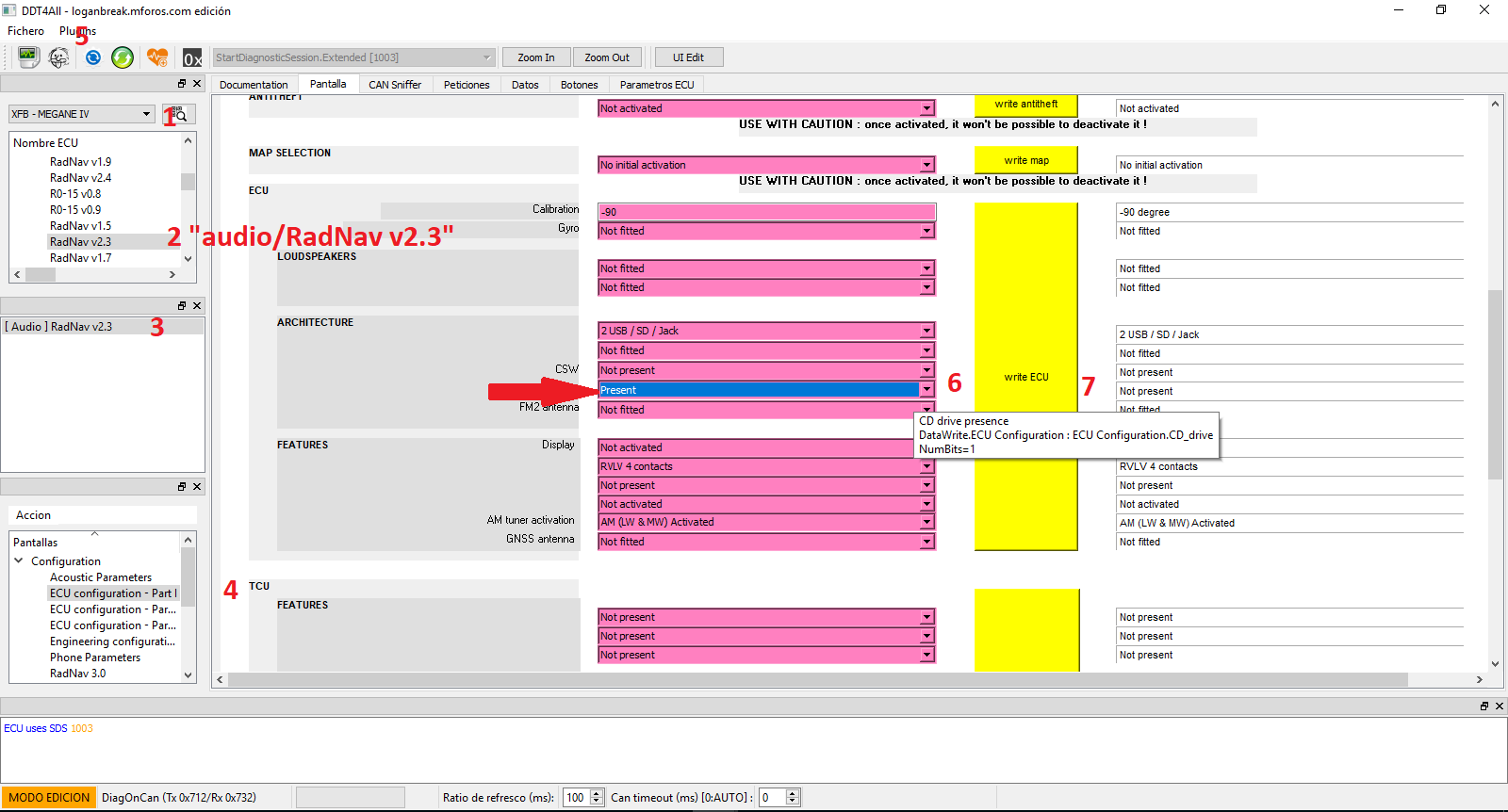Click the green auto-refresh icon
Image resolution: width=1508 pixels, height=812 pixels.
[x=123, y=57]
